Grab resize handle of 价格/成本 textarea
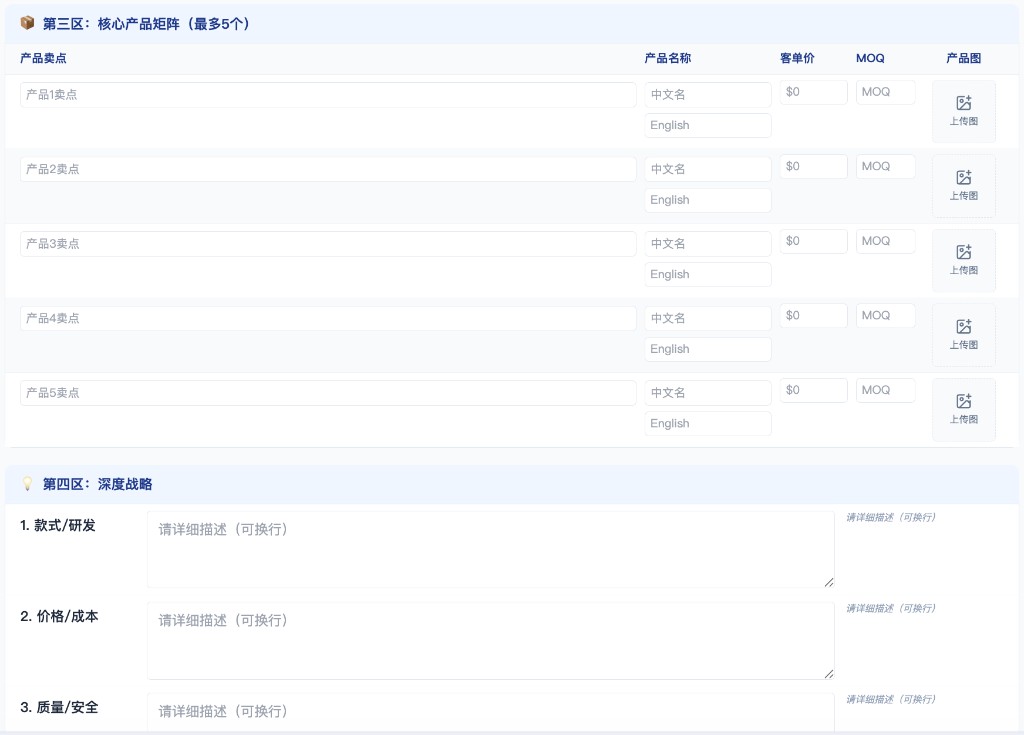The height and width of the screenshot is (735, 1024). click(829, 674)
